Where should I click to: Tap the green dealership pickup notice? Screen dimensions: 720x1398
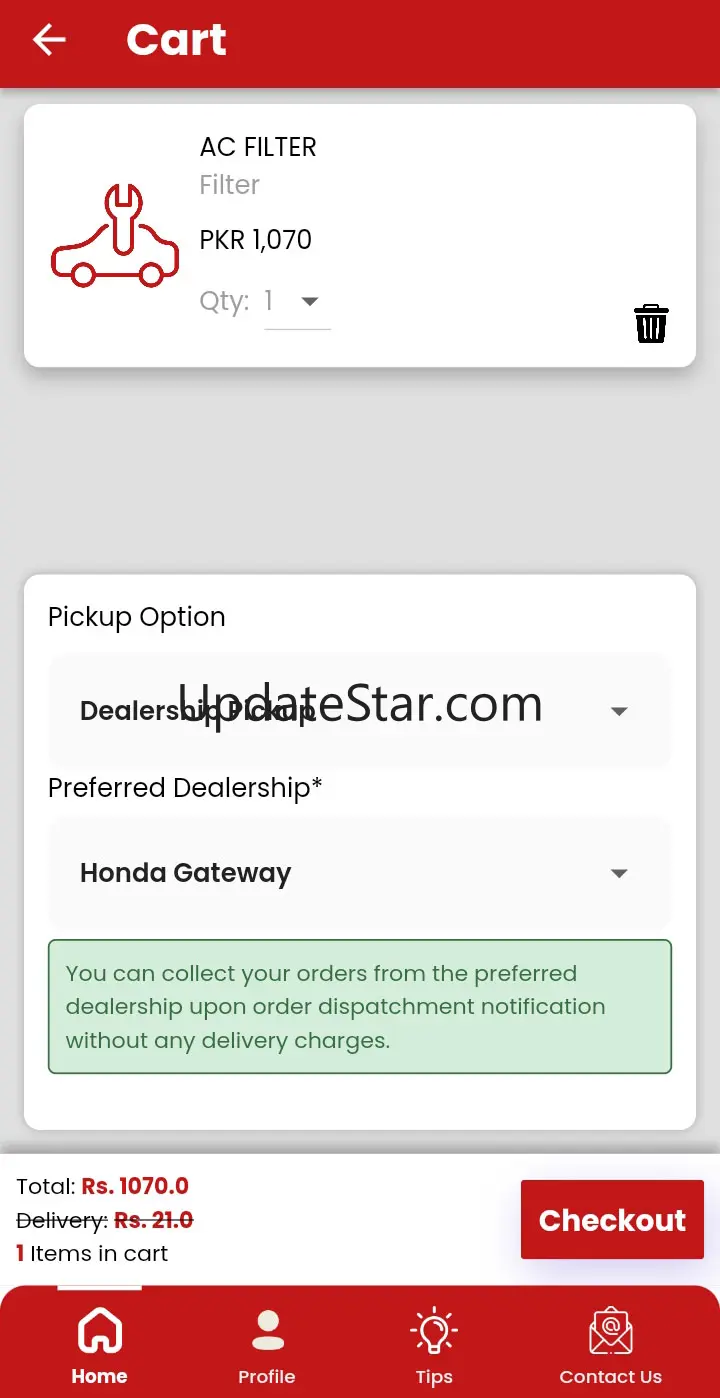pos(360,1007)
